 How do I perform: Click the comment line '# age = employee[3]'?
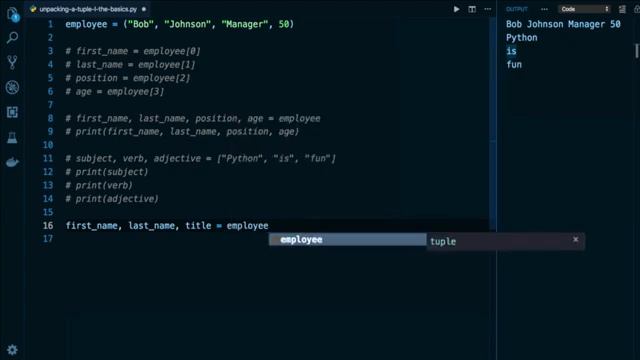point(115,91)
